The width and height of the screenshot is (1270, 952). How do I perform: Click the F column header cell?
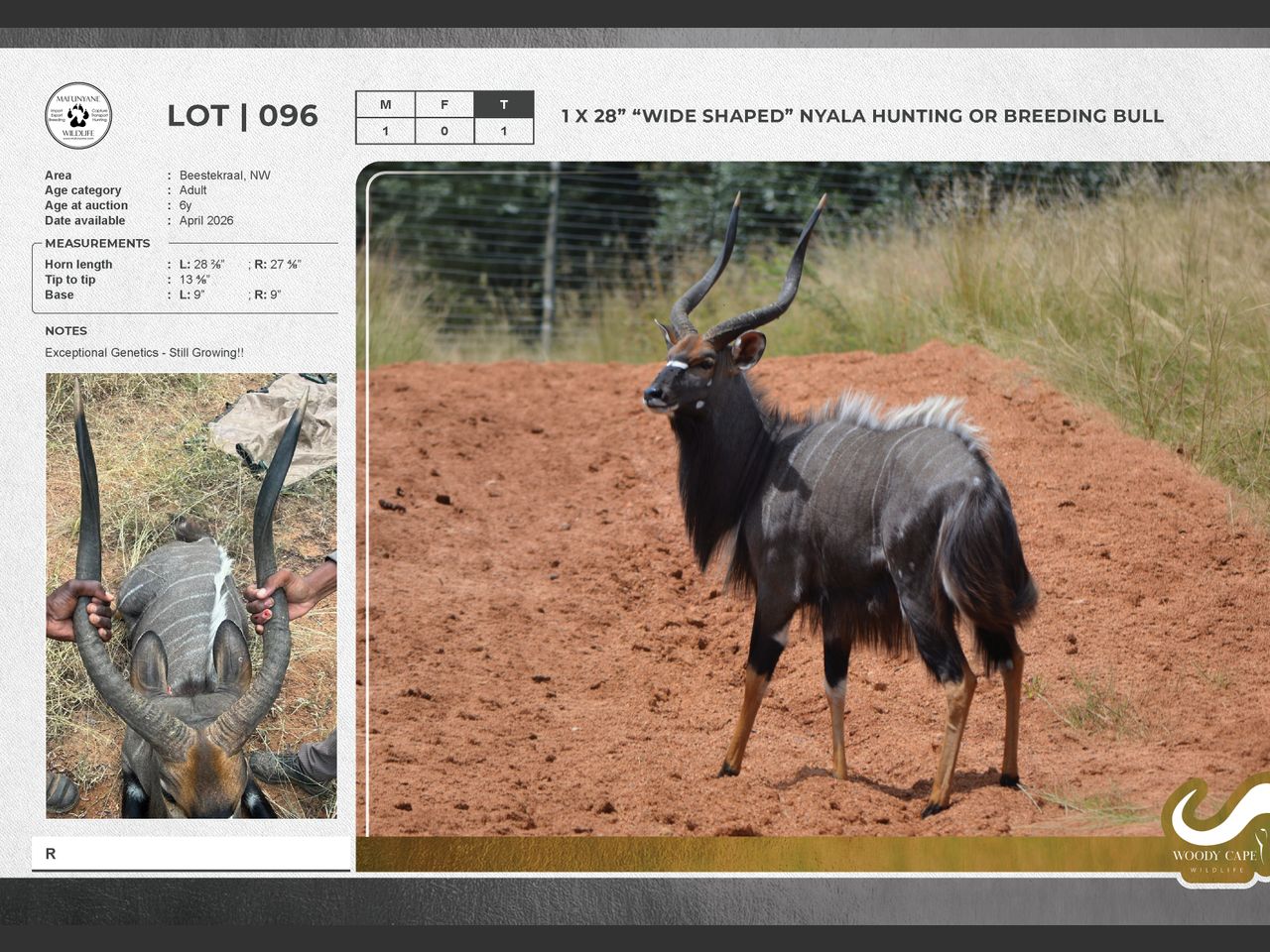444,104
